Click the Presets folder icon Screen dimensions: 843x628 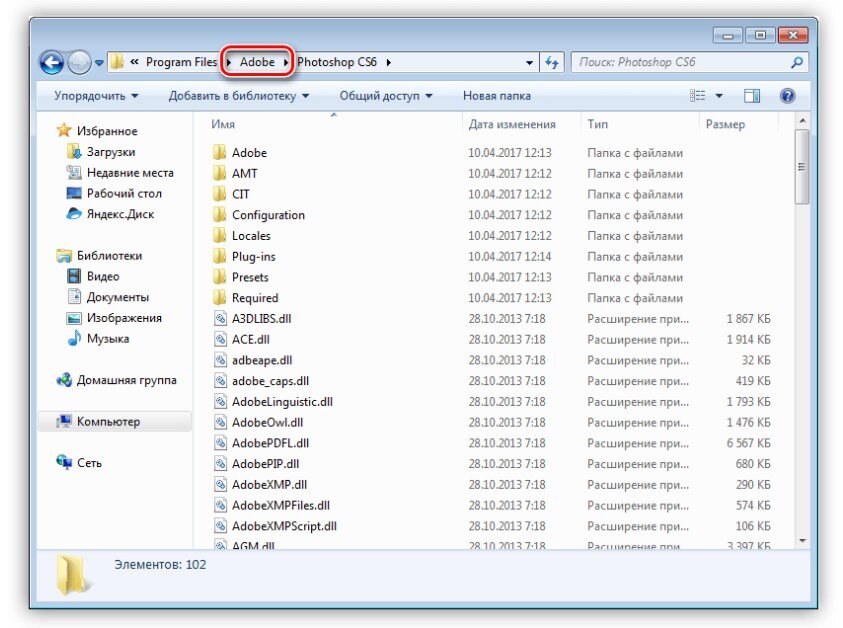click(219, 277)
